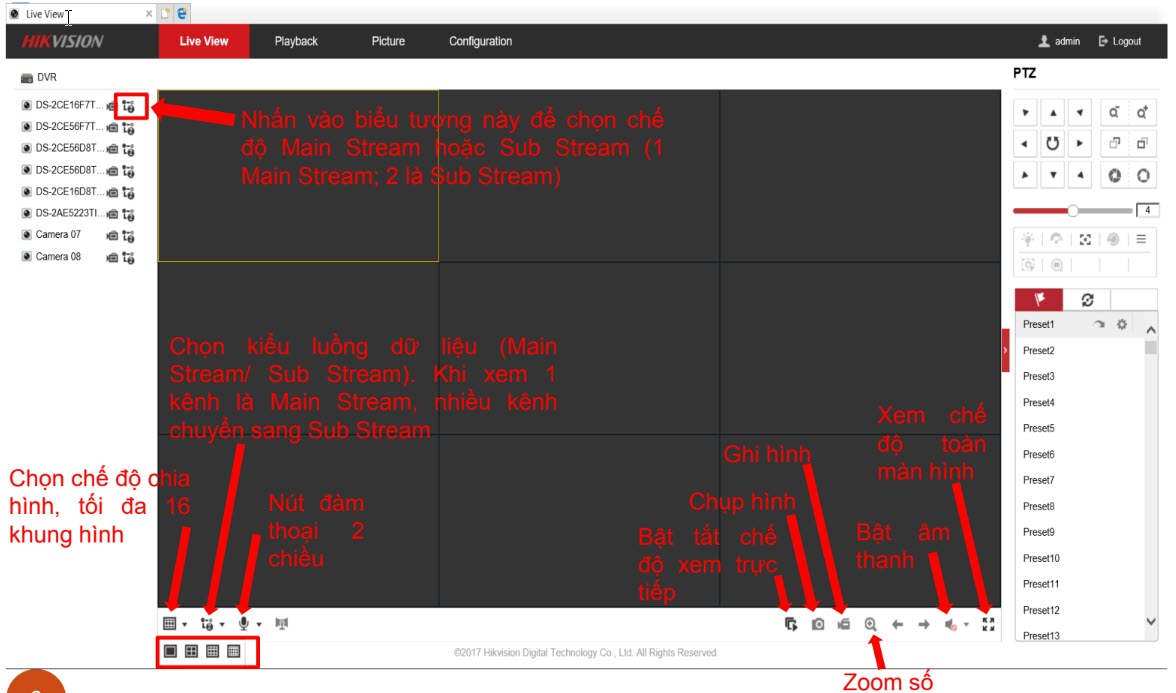This screenshot has height=693, width=1176.
Task: Start recording with the camcorder icon
Action: click(x=844, y=624)
